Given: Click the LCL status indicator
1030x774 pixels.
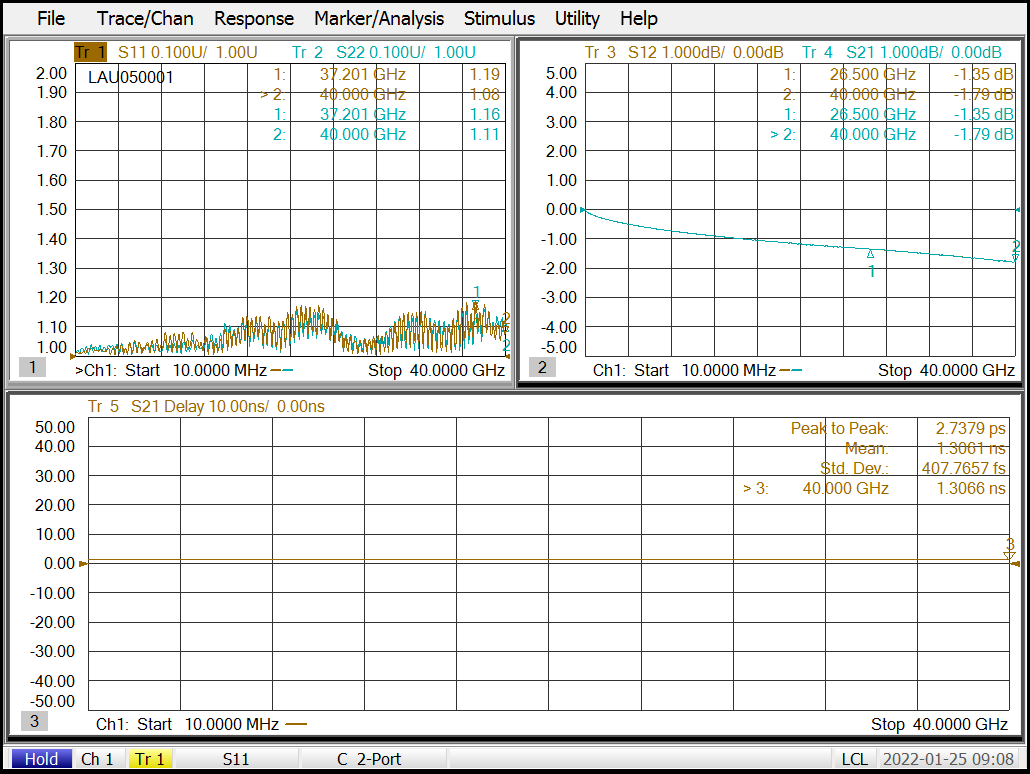Looking at the screenshot, I should pyautogui.click(x=853, y=759).
